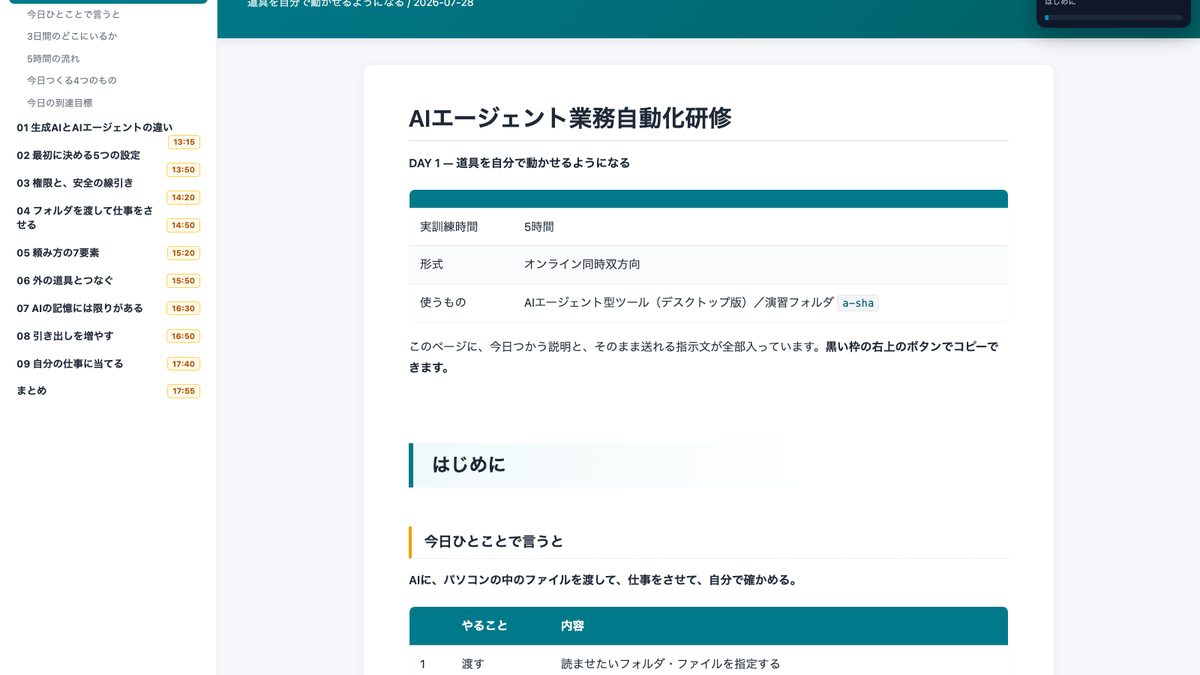Screen dimensions: 1200x675
Task: Click the 15:50 time badge
Action: click(183, 281)
